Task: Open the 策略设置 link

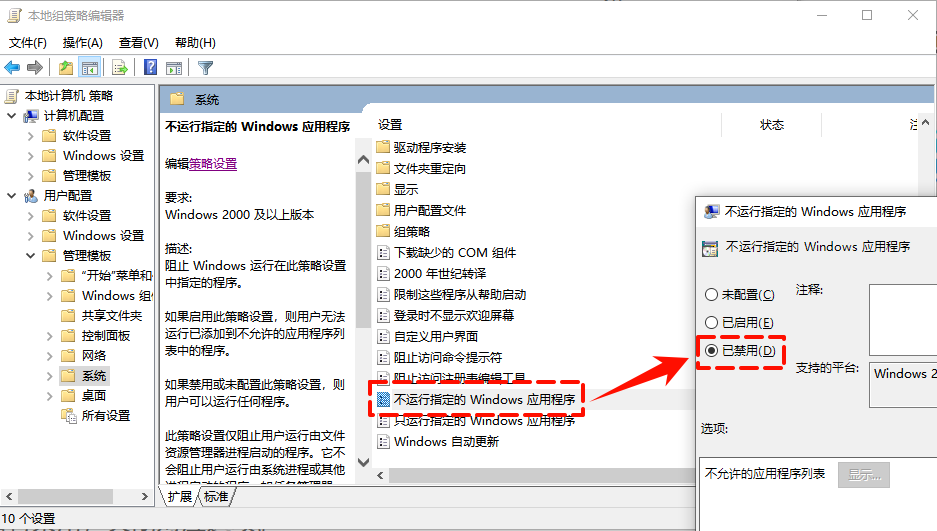Action: (x=213, y=164)
